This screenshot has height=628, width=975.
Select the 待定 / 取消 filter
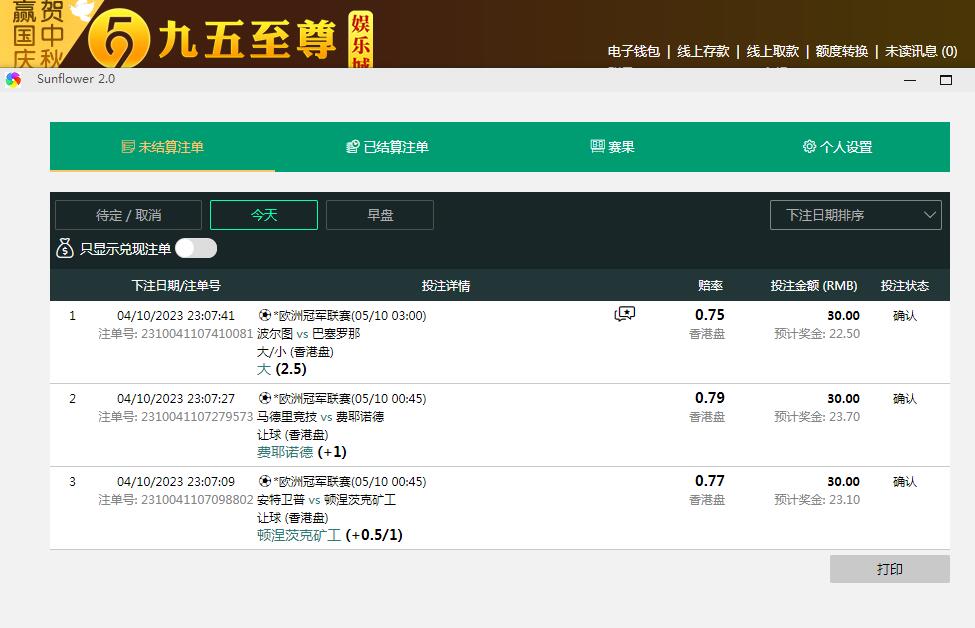[x=128, y=215]
